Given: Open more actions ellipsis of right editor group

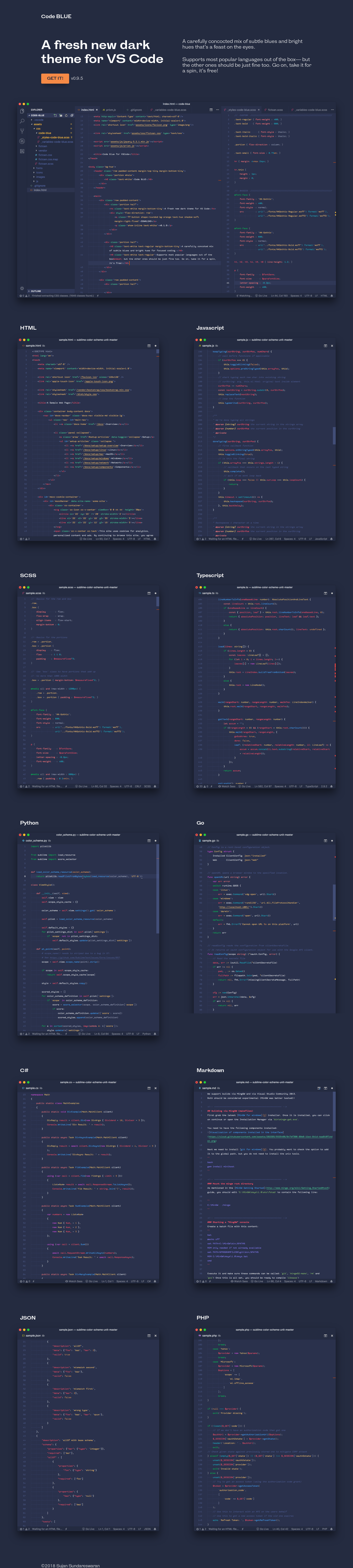Looking at the screenshot, I should (332, 110).
